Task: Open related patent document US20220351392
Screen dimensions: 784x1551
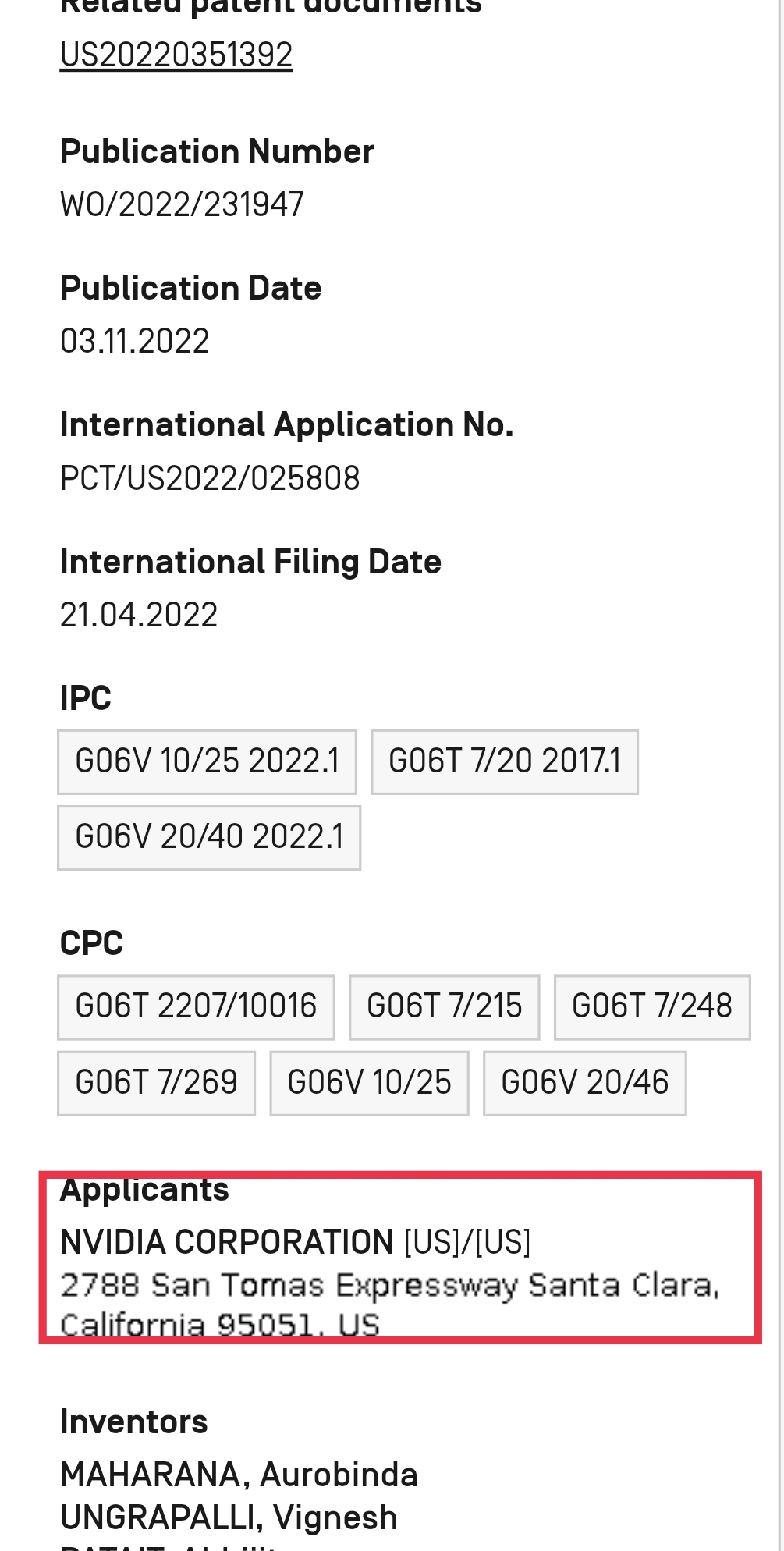Action: (x=176, y=55)
